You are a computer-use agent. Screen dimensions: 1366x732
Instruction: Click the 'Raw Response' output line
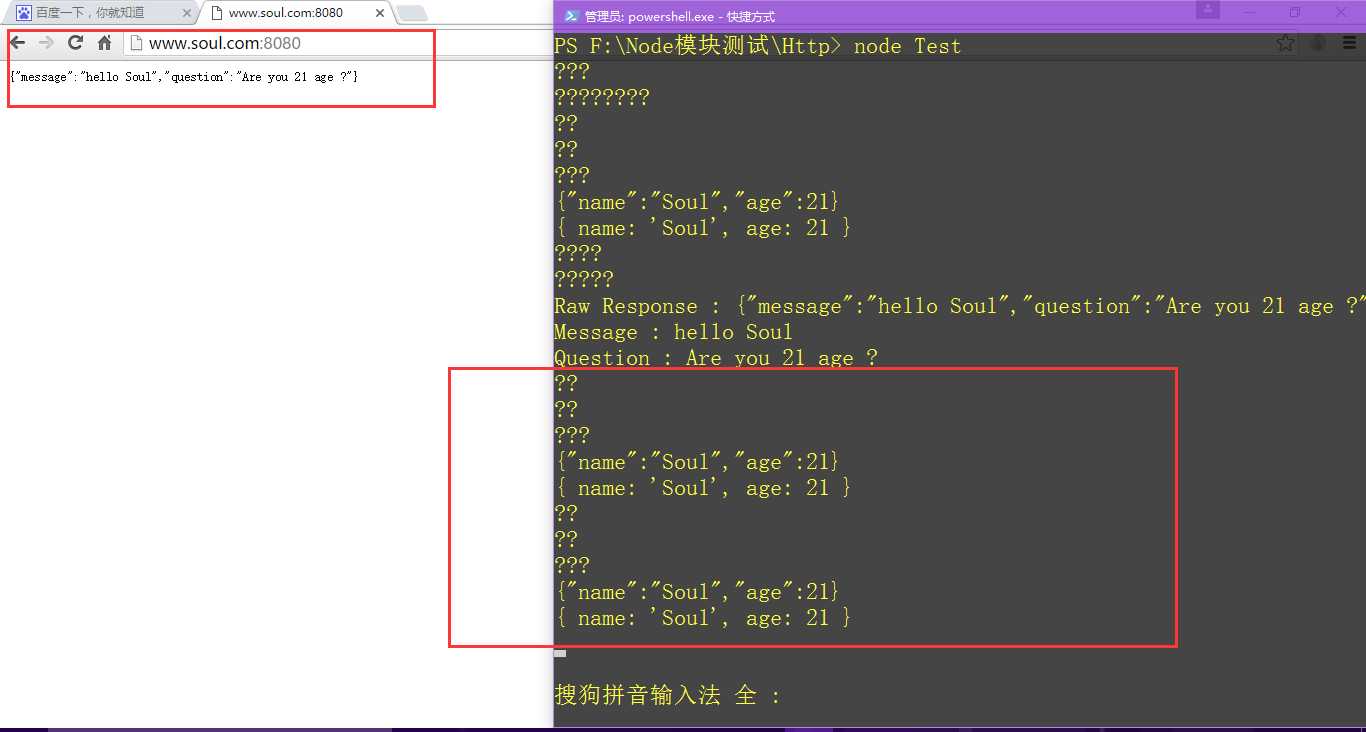pos(960,306)
